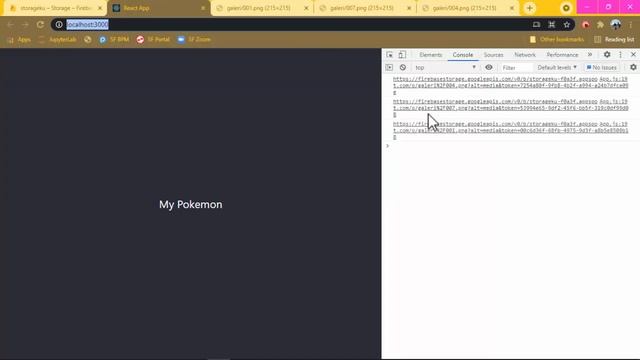Image resolution: width=640 pixels, height=360 pixels.
Task: Click the No Issues button
Action: coord(601,67)
